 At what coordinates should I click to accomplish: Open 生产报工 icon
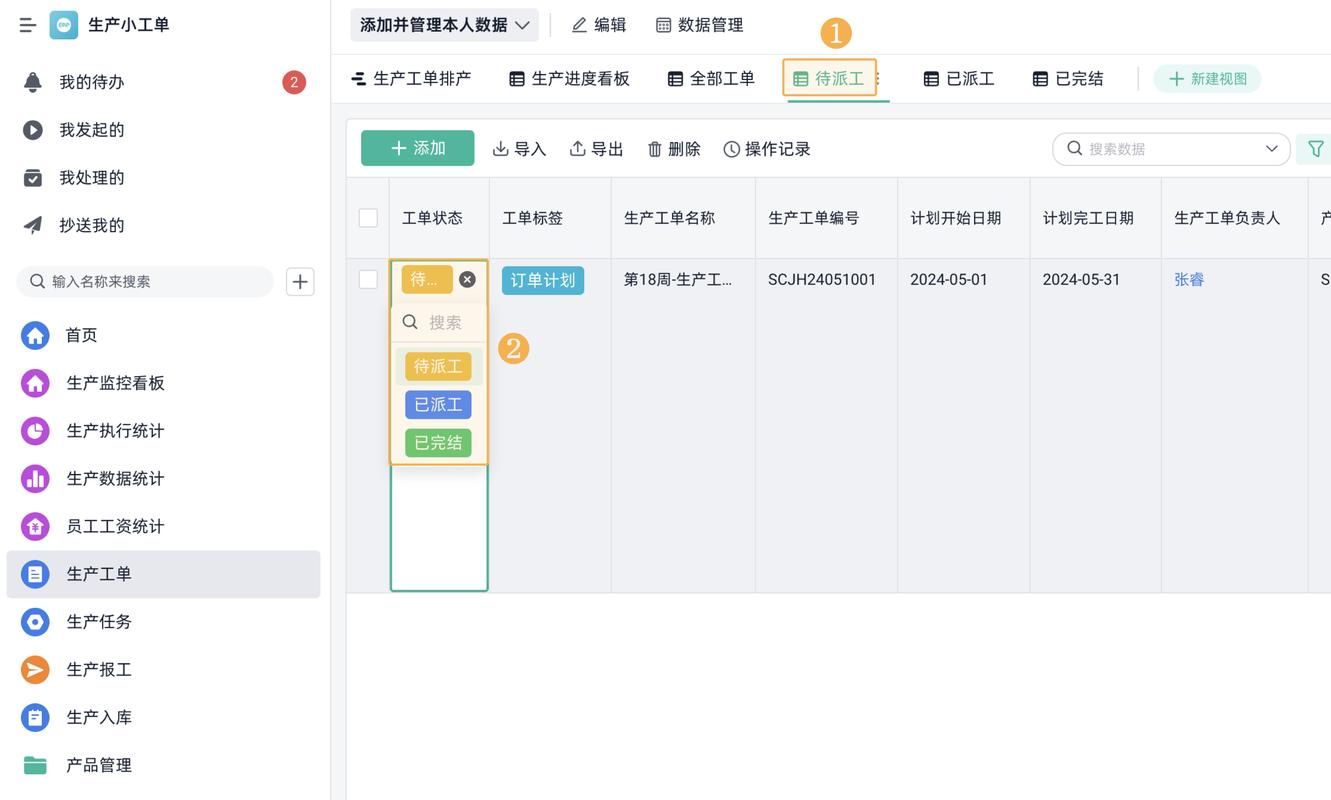[35, 670]
